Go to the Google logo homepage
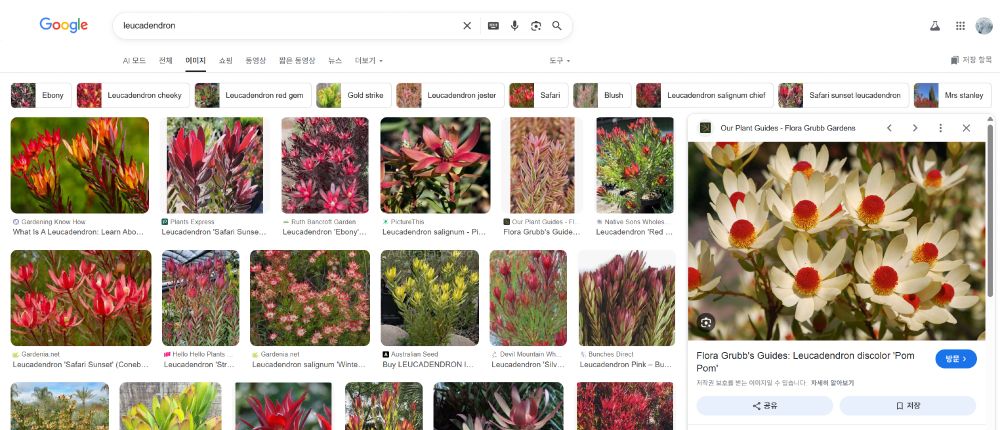1000x430 pixels. tap(64, 25)
